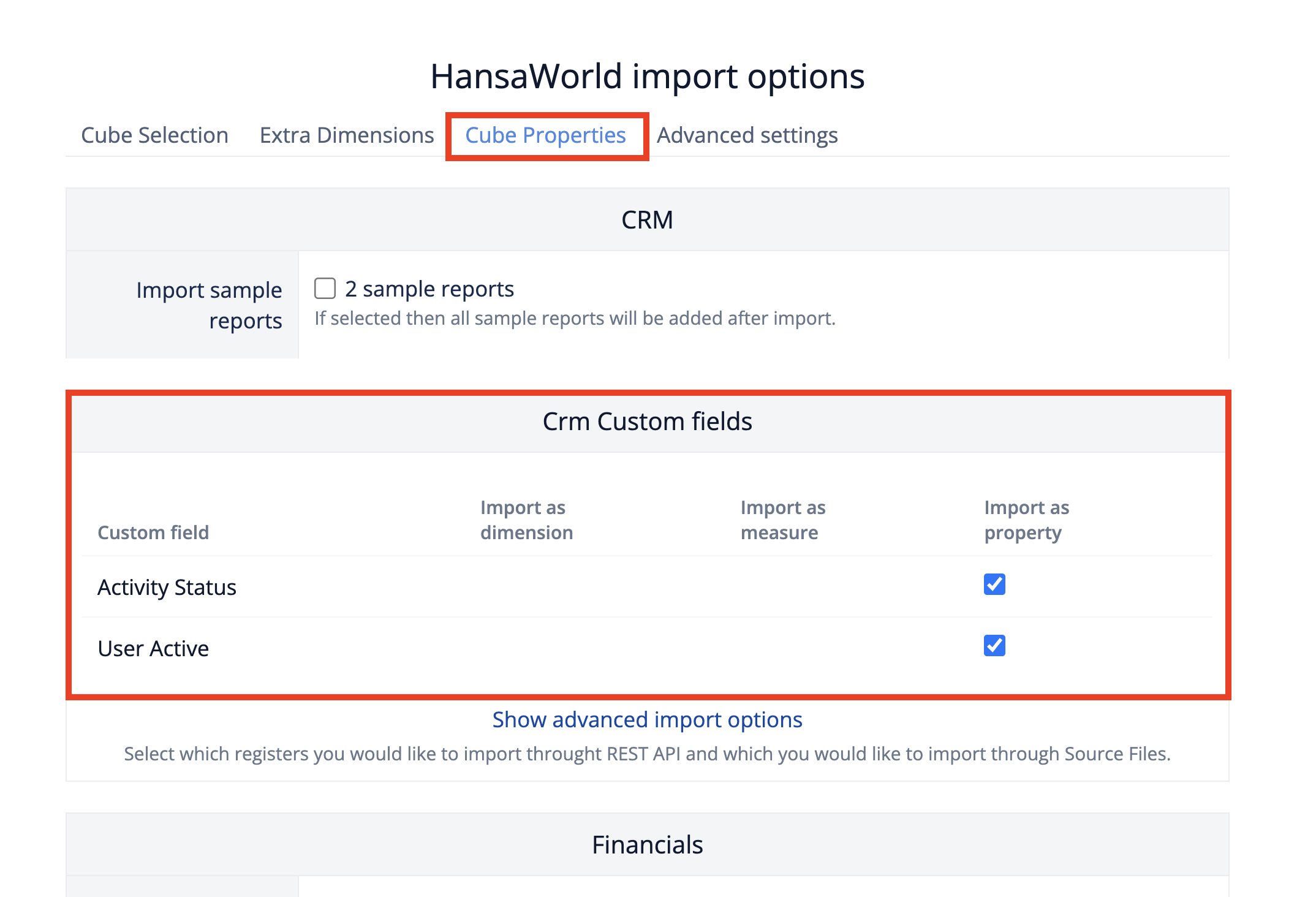Open the Cube Selection tab

pyautogui.click(x=154, y=135)
